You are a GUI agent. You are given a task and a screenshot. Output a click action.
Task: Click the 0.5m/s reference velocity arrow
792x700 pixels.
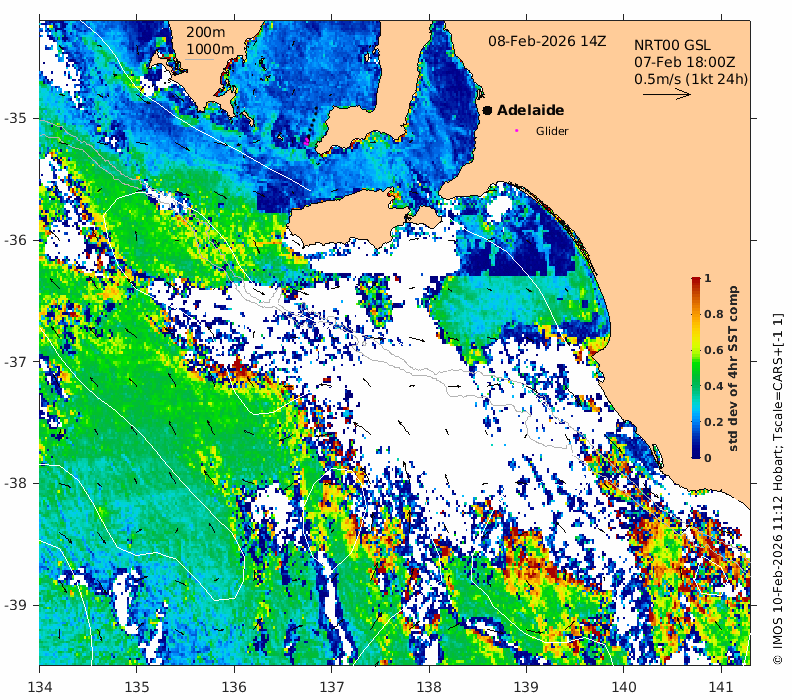[x=666, y=94]
